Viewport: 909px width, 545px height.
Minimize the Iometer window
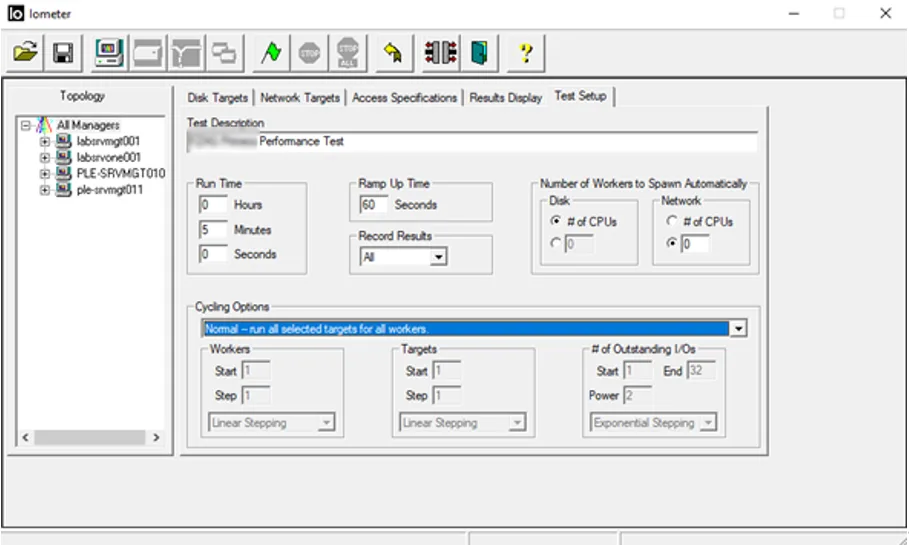[794, 13]
